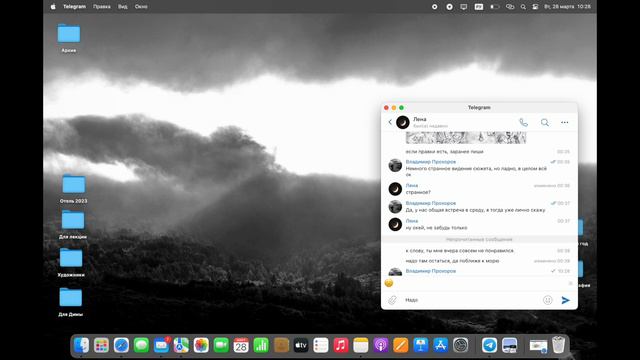Attach a file with the paperclip
Screen dimensions: 640x360
coord(392,300)
